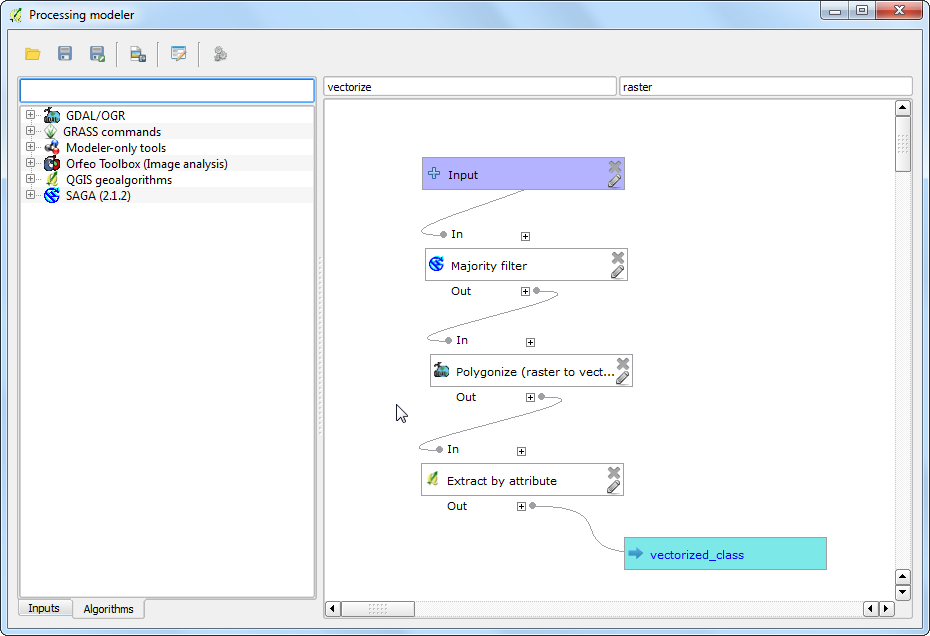Click the vertical scrollbar thumb

pyautogui.click(x=903, y=144)
